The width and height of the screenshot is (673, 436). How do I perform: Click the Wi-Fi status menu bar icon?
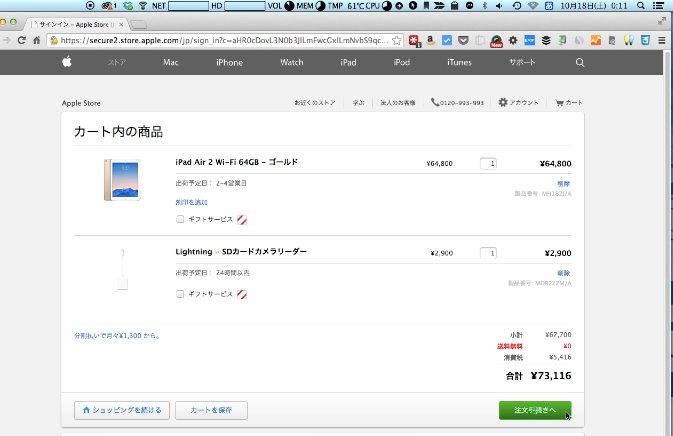[x=533, y=6]
